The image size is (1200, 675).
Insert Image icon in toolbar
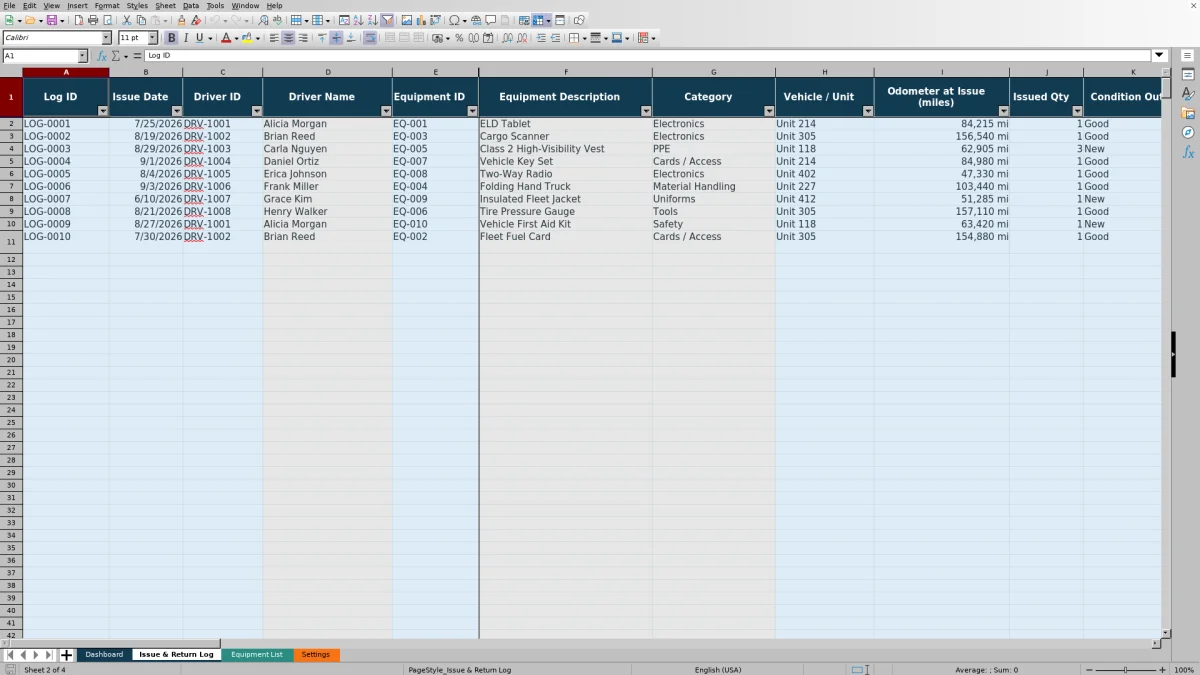click(406, 20)
